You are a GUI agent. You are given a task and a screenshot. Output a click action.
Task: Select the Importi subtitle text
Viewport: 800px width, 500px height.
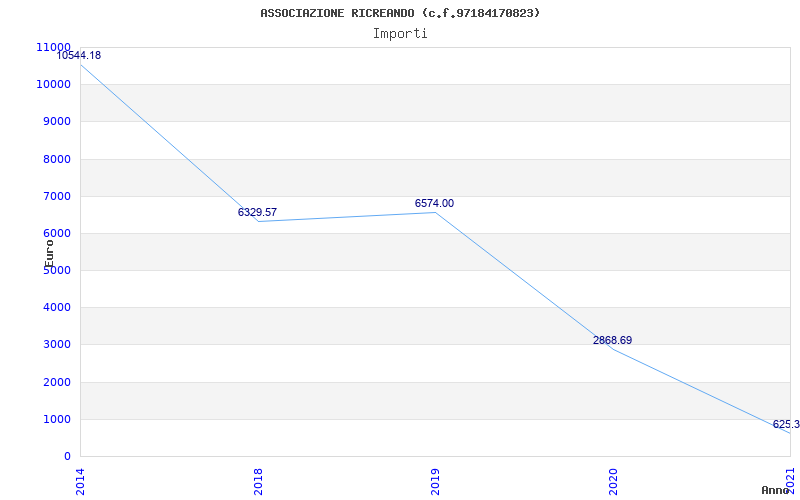tap(400, 34)
